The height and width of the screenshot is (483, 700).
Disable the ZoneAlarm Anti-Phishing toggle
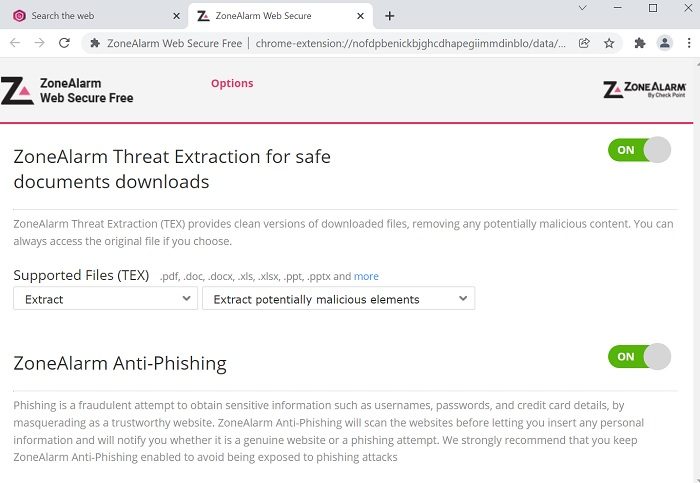click(638, 356)
